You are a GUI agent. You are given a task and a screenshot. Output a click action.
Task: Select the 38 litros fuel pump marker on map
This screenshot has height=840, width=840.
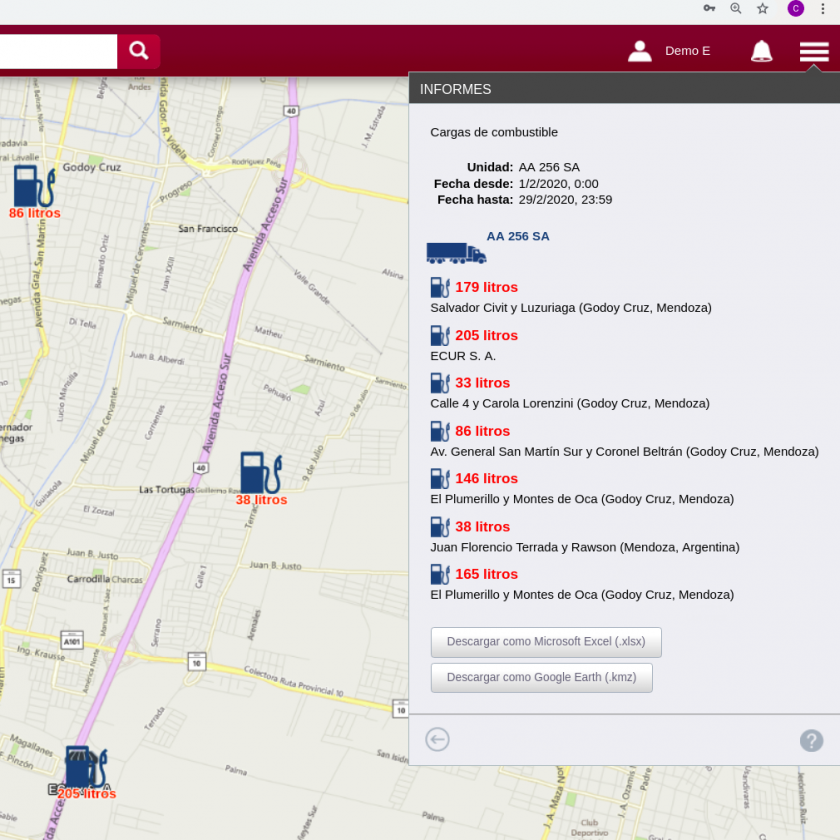coord(260,474)
